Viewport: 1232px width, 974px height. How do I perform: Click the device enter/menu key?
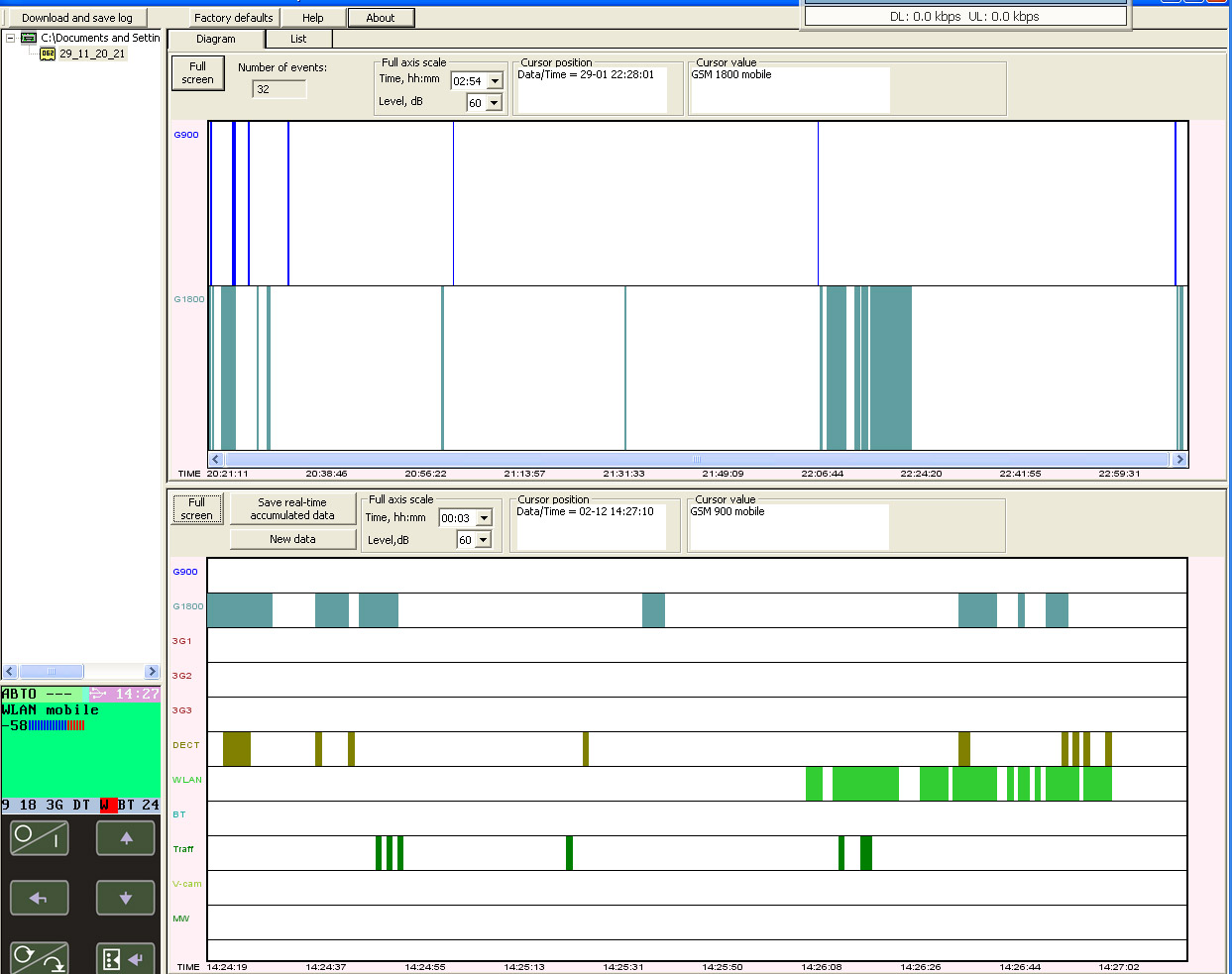pos(126,958)
